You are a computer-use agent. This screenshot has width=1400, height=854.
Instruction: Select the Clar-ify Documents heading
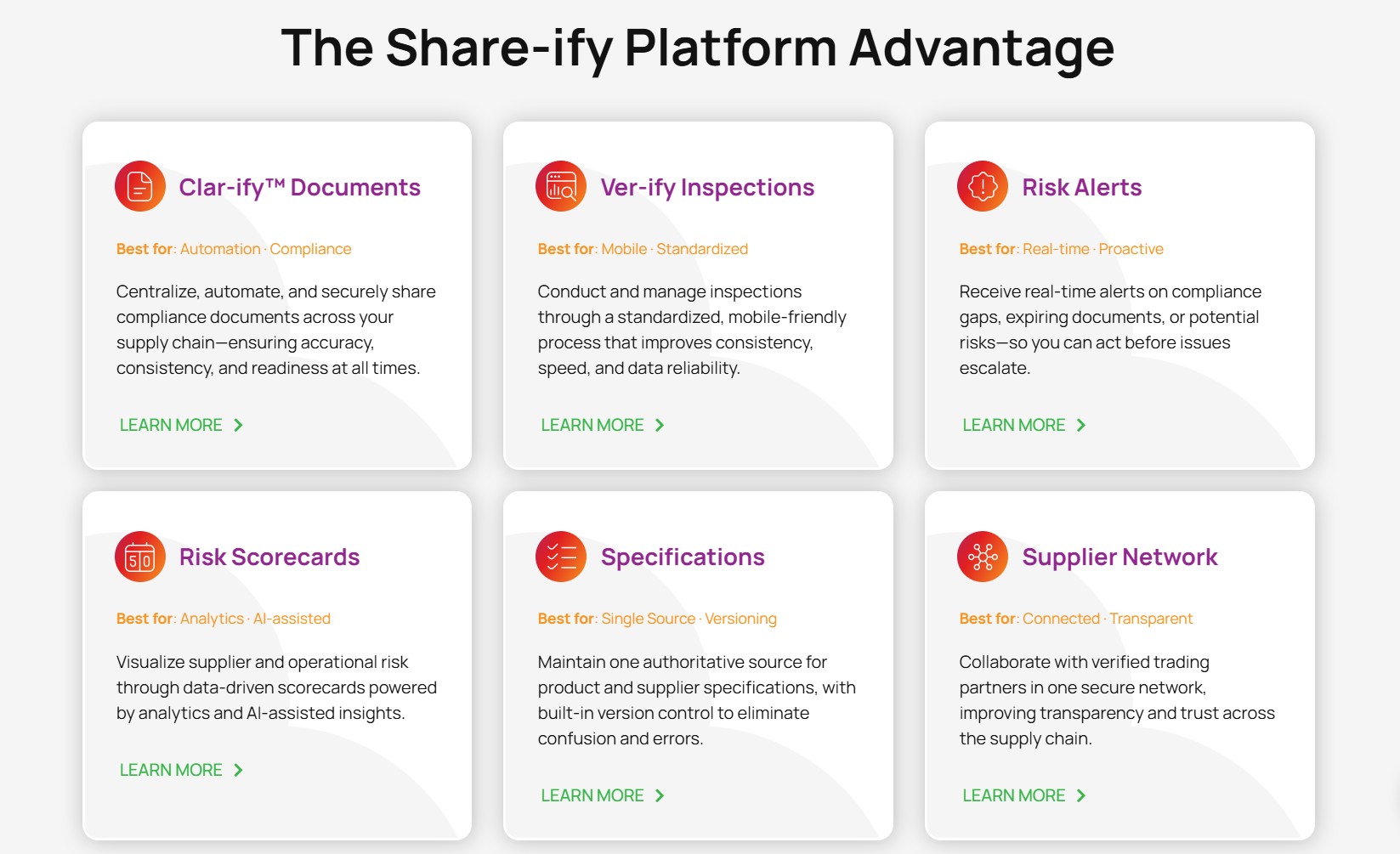(x=299, y=187)
